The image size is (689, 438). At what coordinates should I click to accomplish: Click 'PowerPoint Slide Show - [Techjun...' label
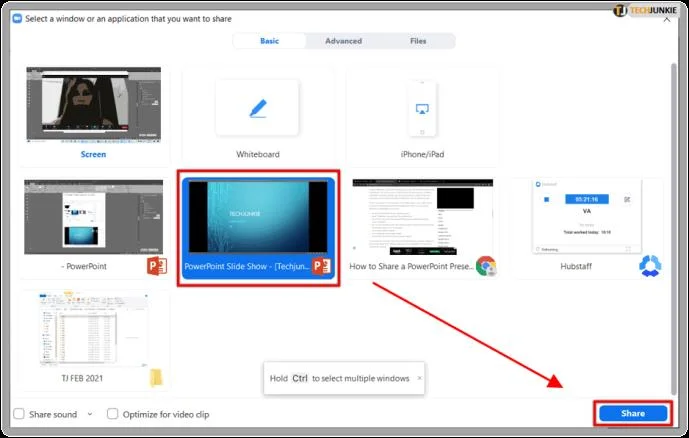point(247,266)
